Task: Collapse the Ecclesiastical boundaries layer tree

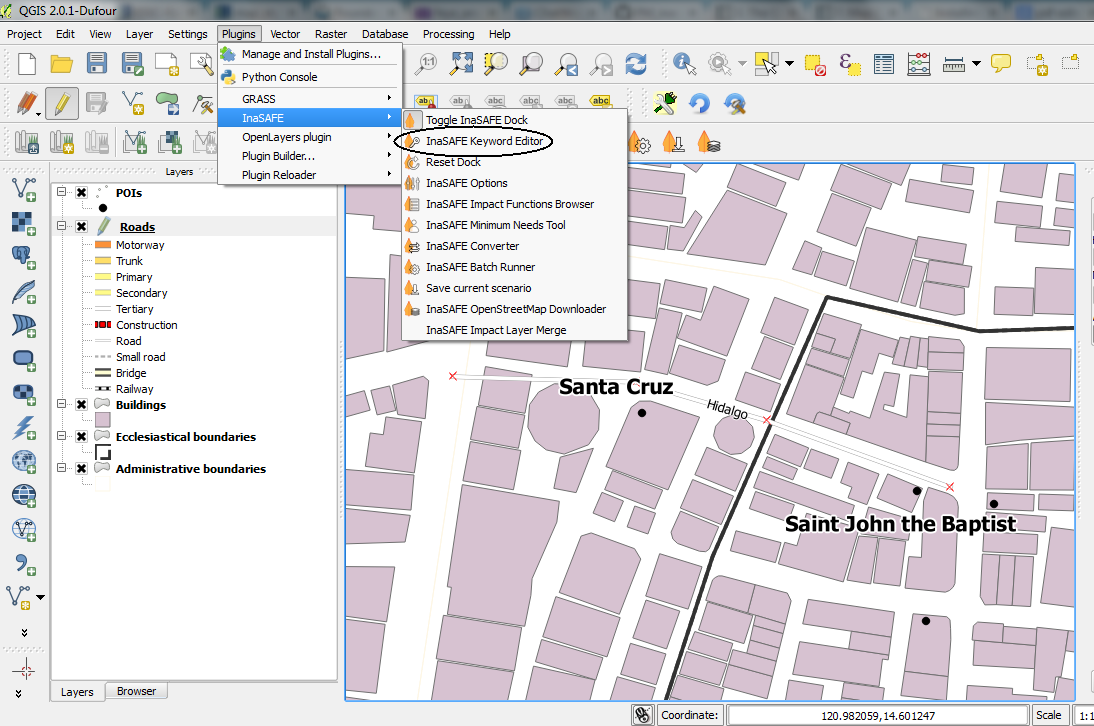Action: click(x=61, y=436)
